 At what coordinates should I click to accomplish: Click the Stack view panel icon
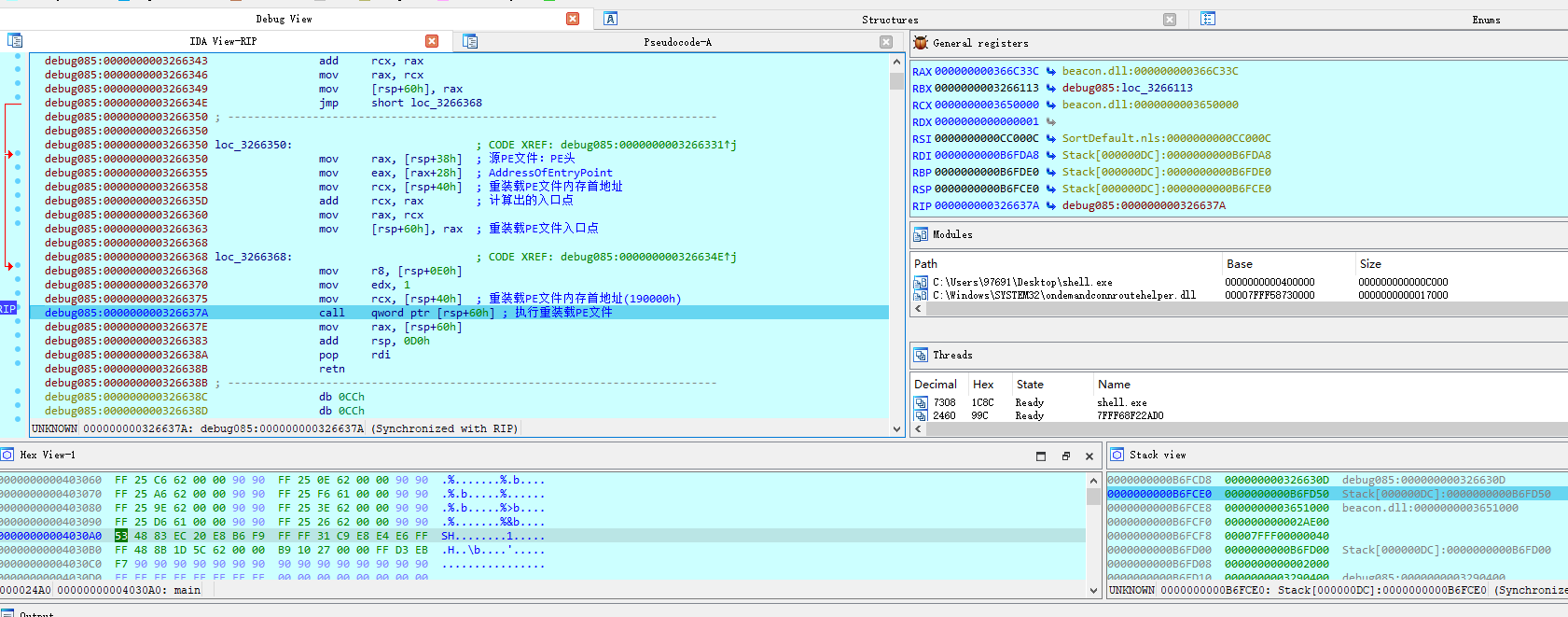pos(1117,455)
